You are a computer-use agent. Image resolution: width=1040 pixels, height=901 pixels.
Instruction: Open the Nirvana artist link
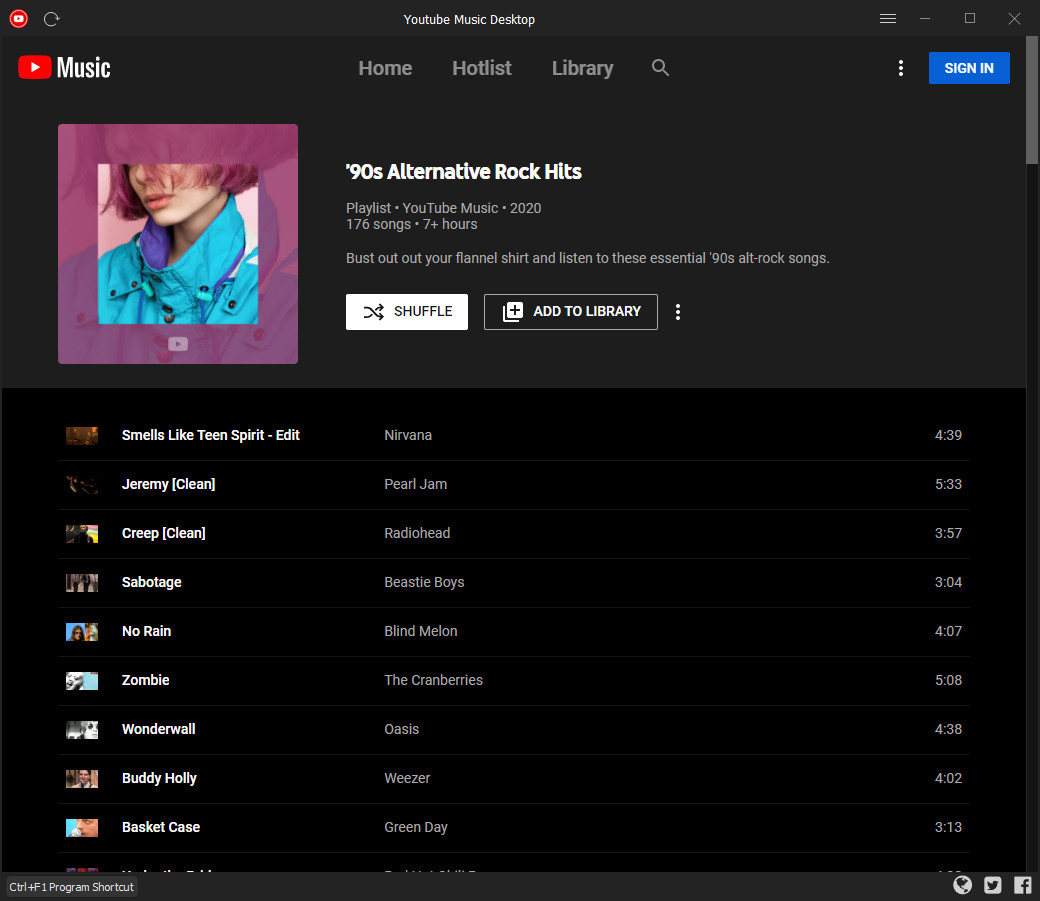408,435
